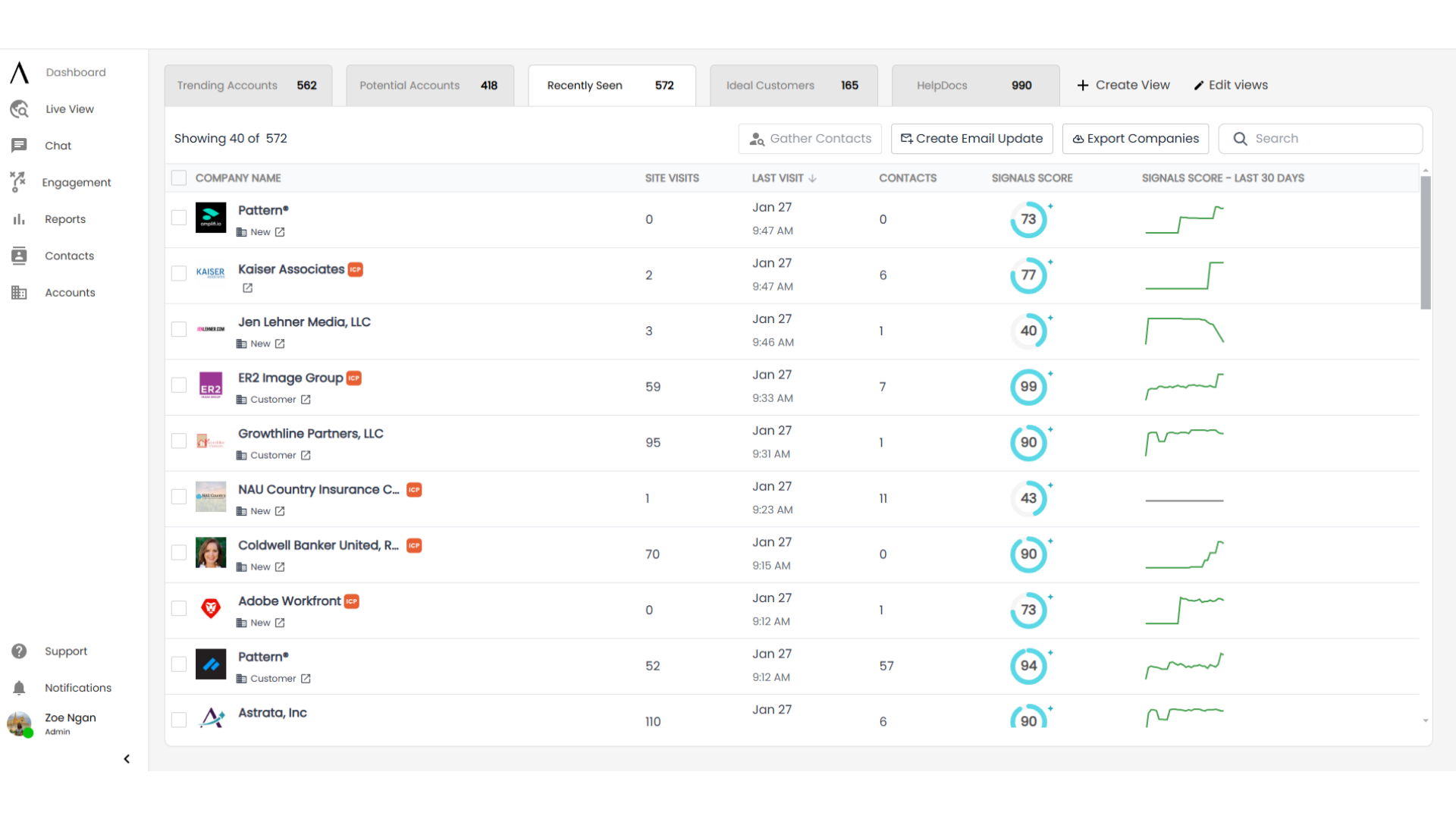Collapse the sidebar with the chevron
Viewport: 1456px width, 819px height.
click(x=126, y=758)
